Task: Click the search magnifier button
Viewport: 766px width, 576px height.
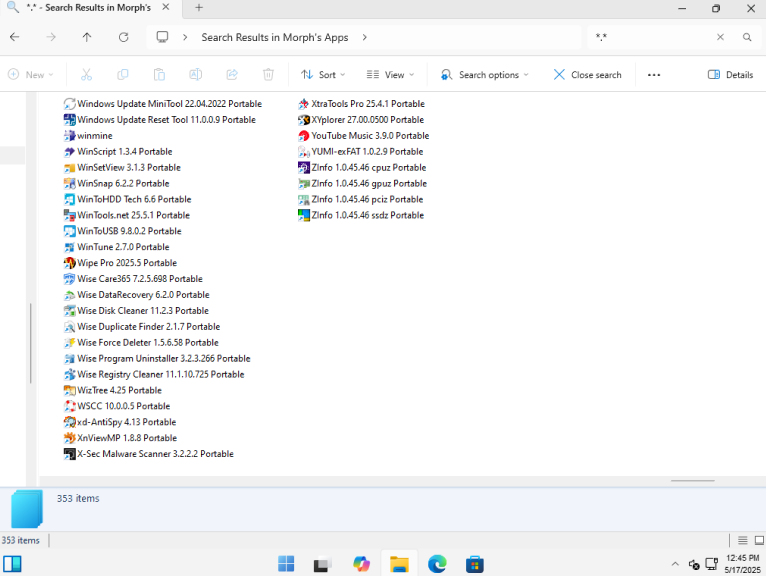Action: (x=747, y=37)
